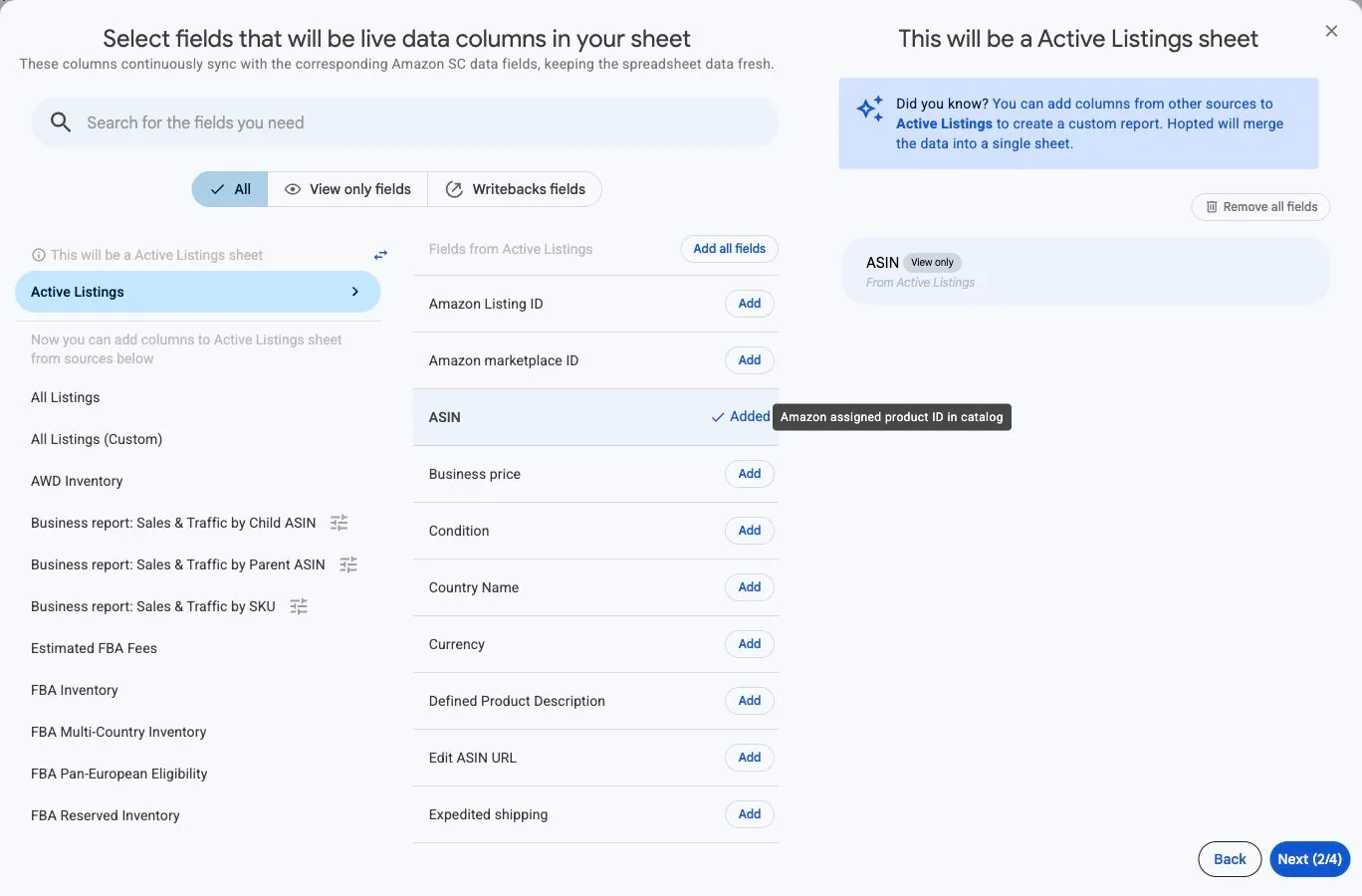The image size is (1362, 896).
Task: Select Business report: Sales & Traffic by SKU
Action: pyautogui.click(x=153, y=606)
